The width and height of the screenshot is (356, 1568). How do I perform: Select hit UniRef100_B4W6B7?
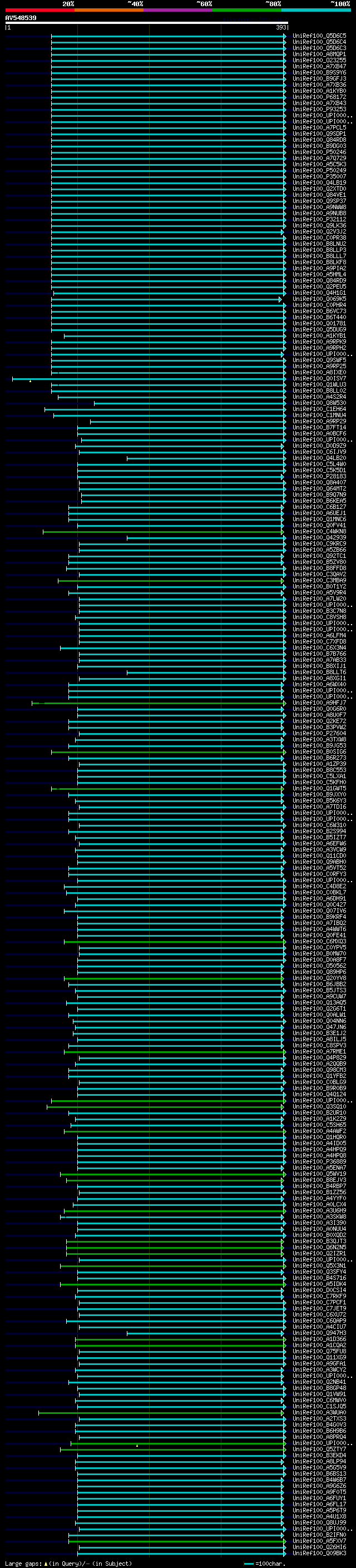[319, 1480]
